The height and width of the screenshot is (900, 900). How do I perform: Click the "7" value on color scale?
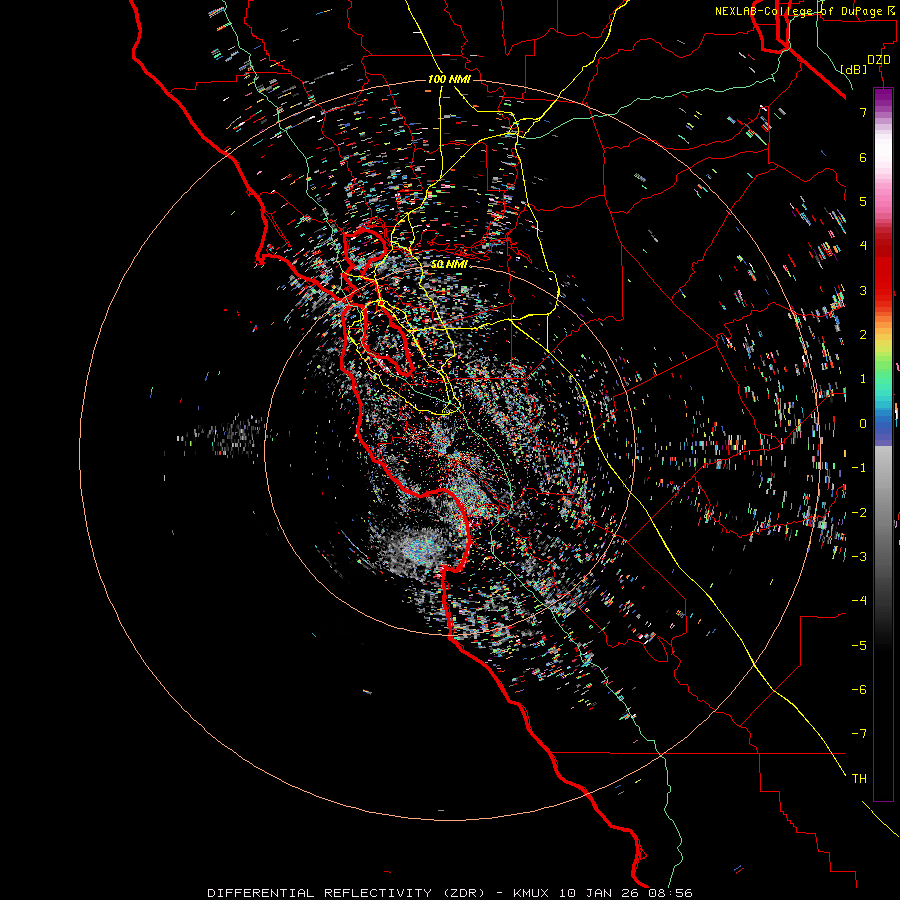pyautogui.click(x=863, y=112)
